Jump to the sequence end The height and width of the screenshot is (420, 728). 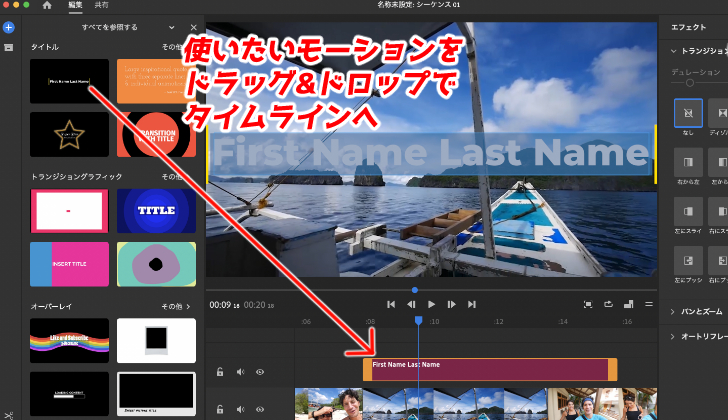[472, 304]
